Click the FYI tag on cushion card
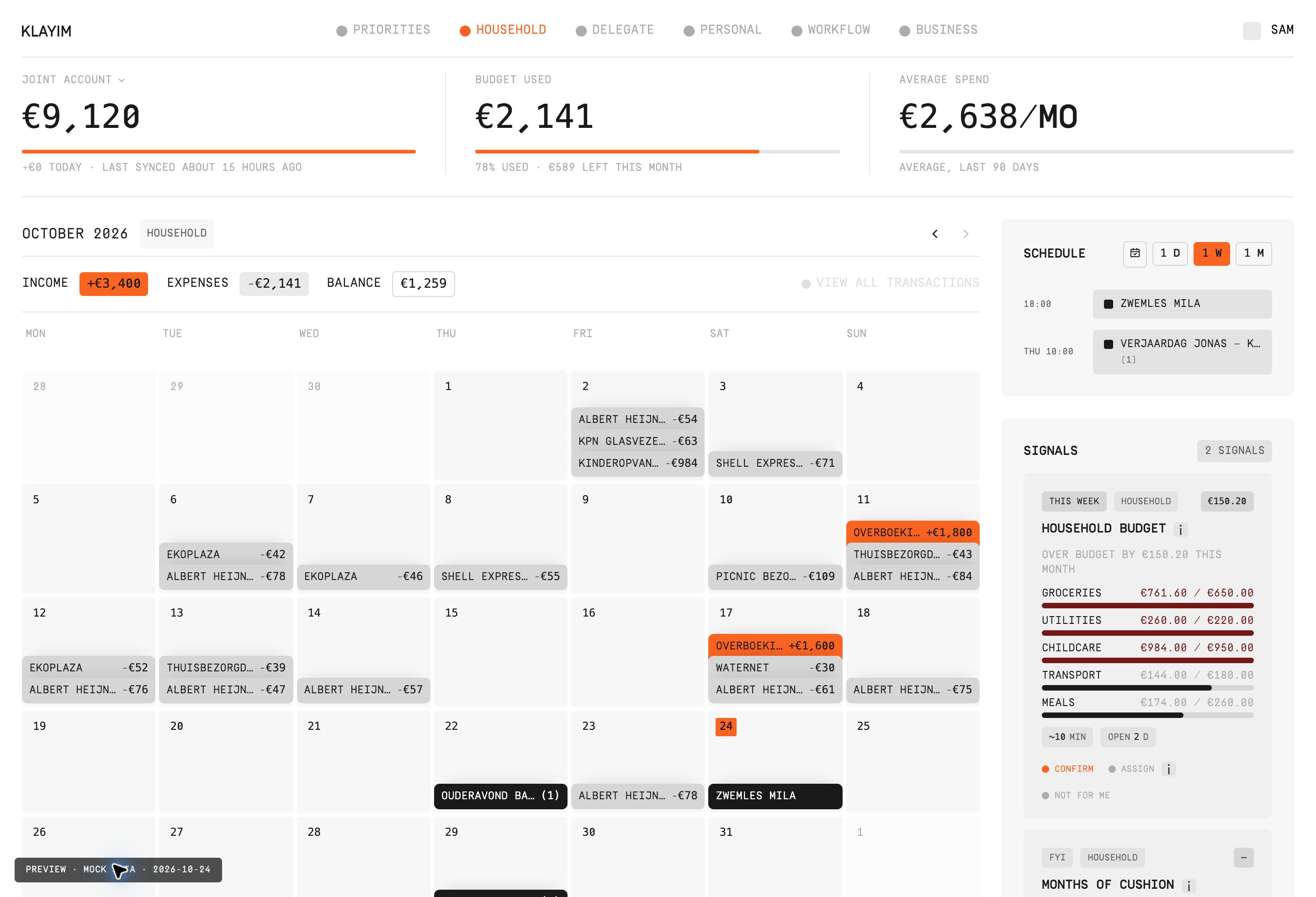 pos(1057,857)
